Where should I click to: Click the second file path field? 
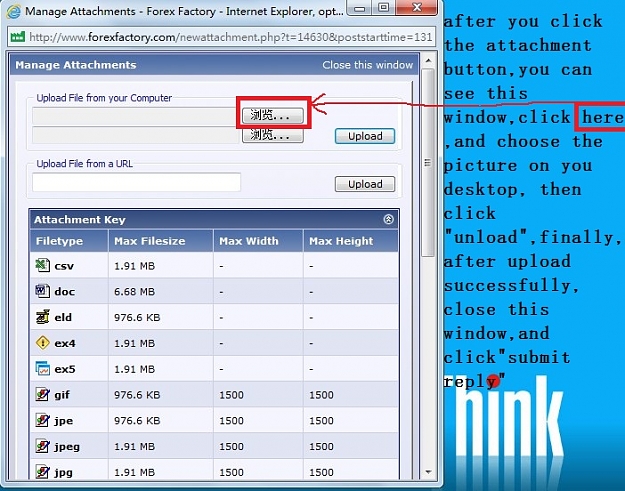(137, 135)
